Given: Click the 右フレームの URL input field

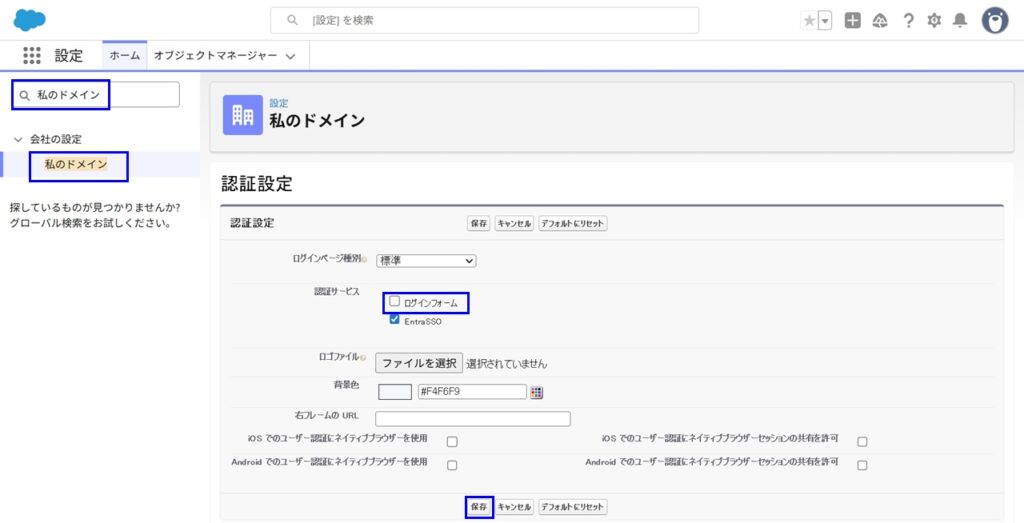Looking at the screenshot, I should pyautogui.click(x=472, y=419).
